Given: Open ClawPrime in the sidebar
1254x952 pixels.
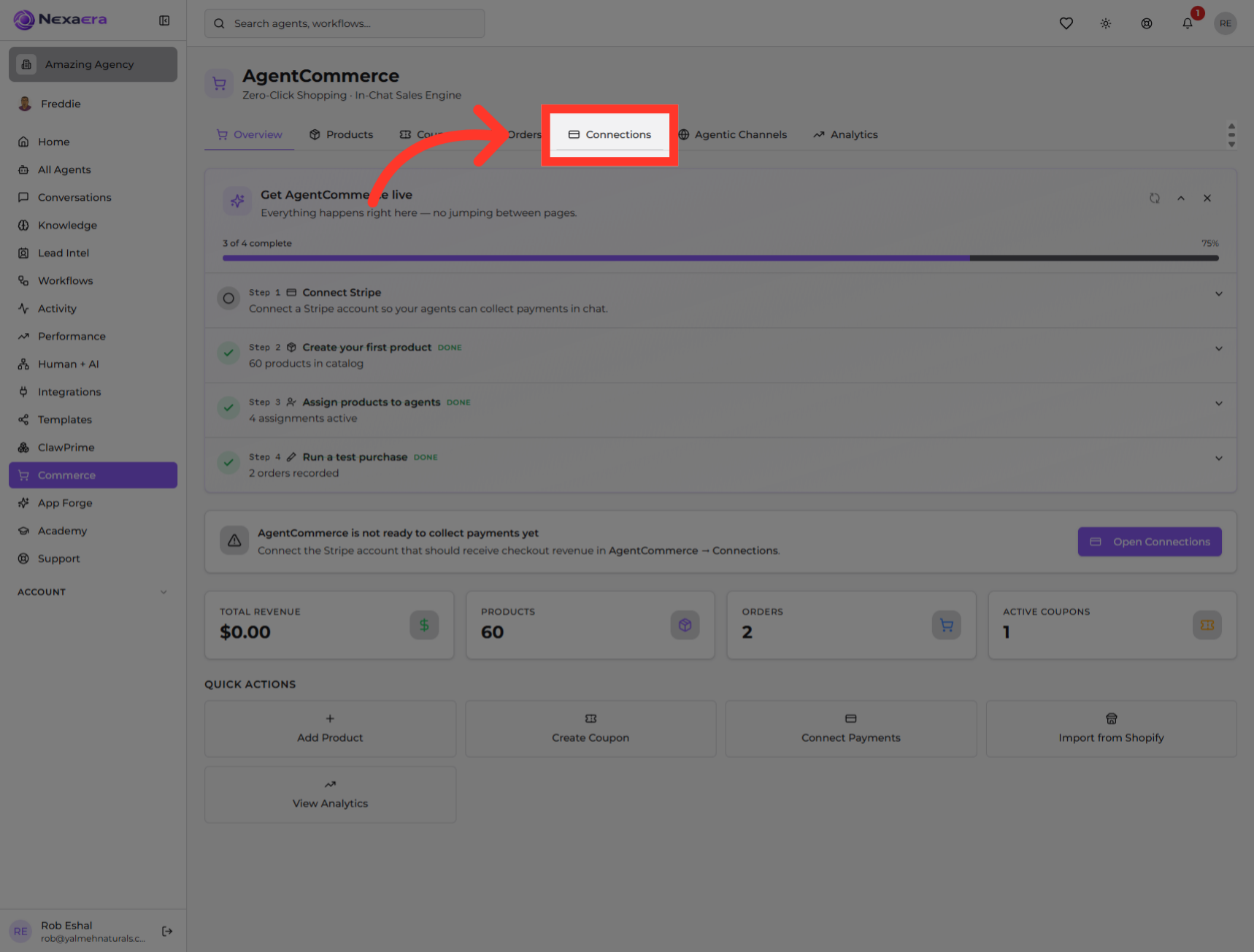Looking at the screenshot, I should click(x=93, y=447).
